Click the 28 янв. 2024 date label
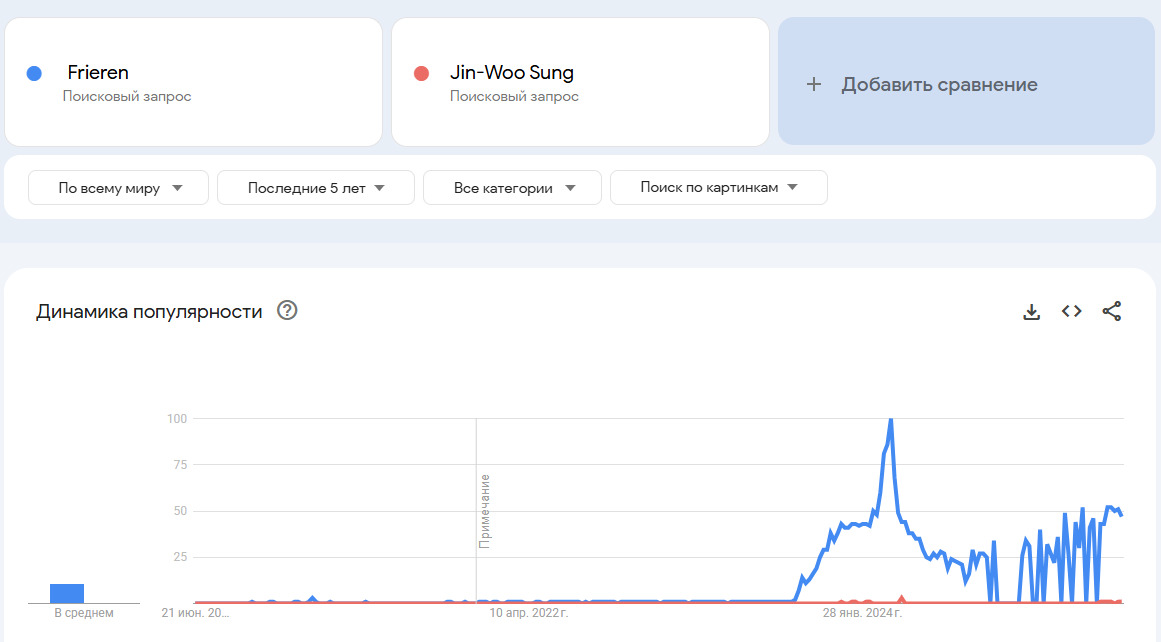 [x=862, y=613]
